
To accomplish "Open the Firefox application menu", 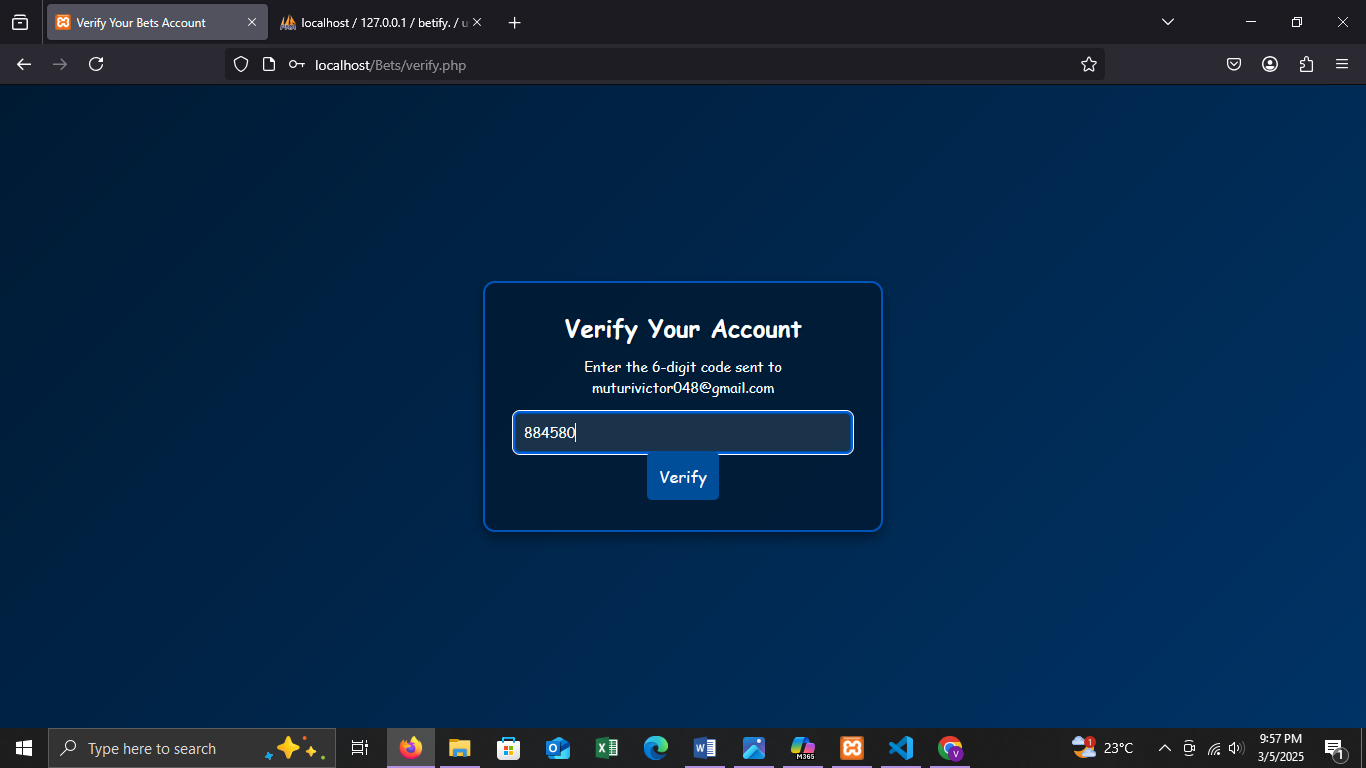I will coord(1342,64).
